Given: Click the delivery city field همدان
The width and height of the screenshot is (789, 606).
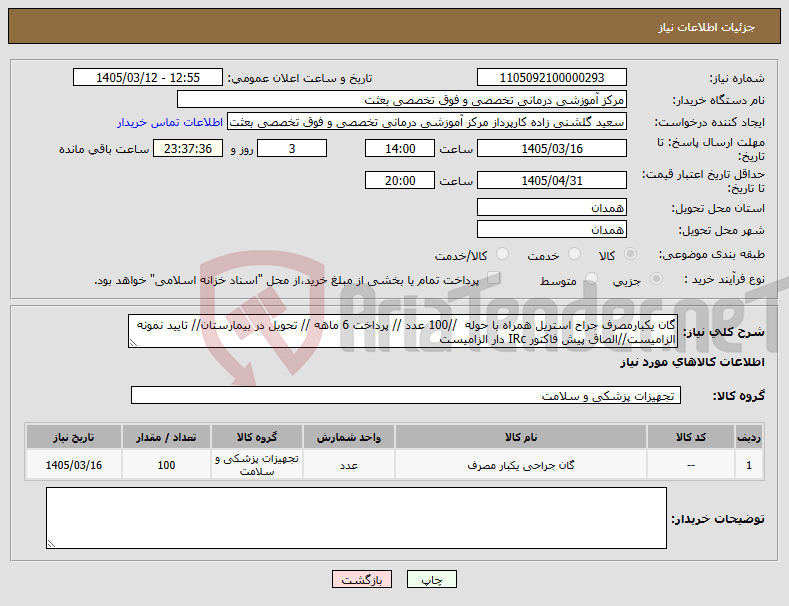Looking at the screenshot, I should [551, 230].
